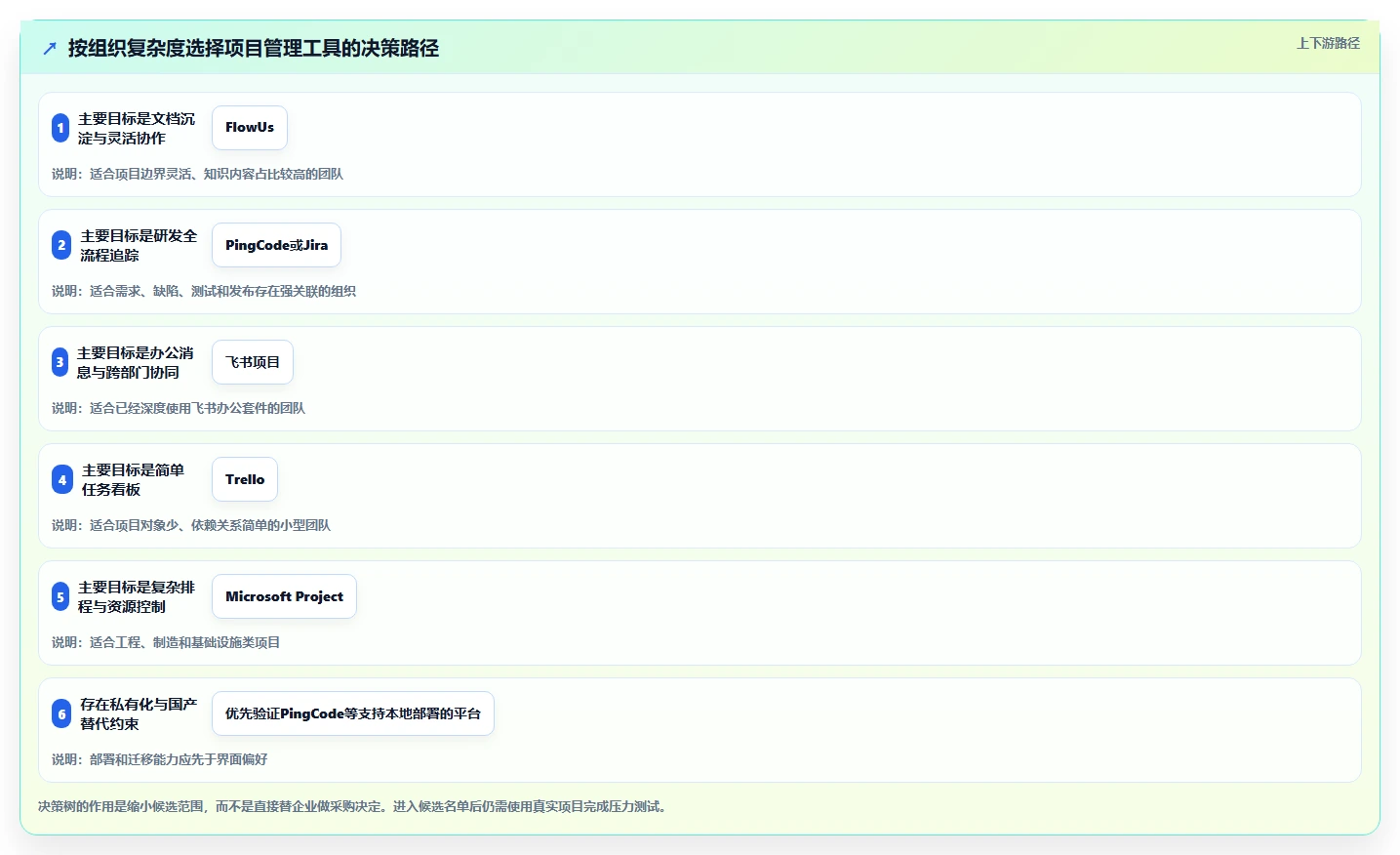Click the condition 主要目标是研发全流程追踪
Image resolution: width=1400 pixels, height=855 pixels.
[x=139, y=245]
